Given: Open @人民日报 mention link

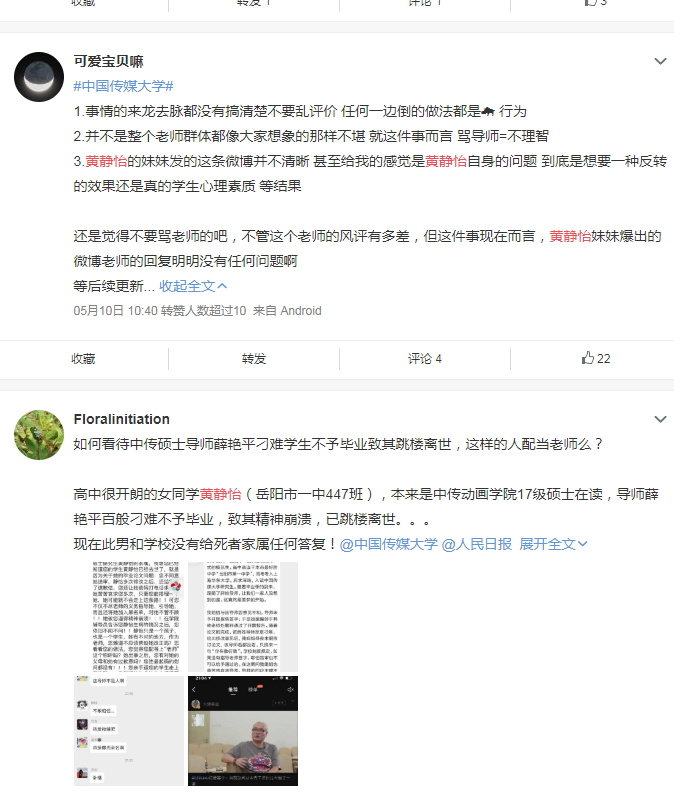Looking at the screenshot, I should click(x=477, y=544).
